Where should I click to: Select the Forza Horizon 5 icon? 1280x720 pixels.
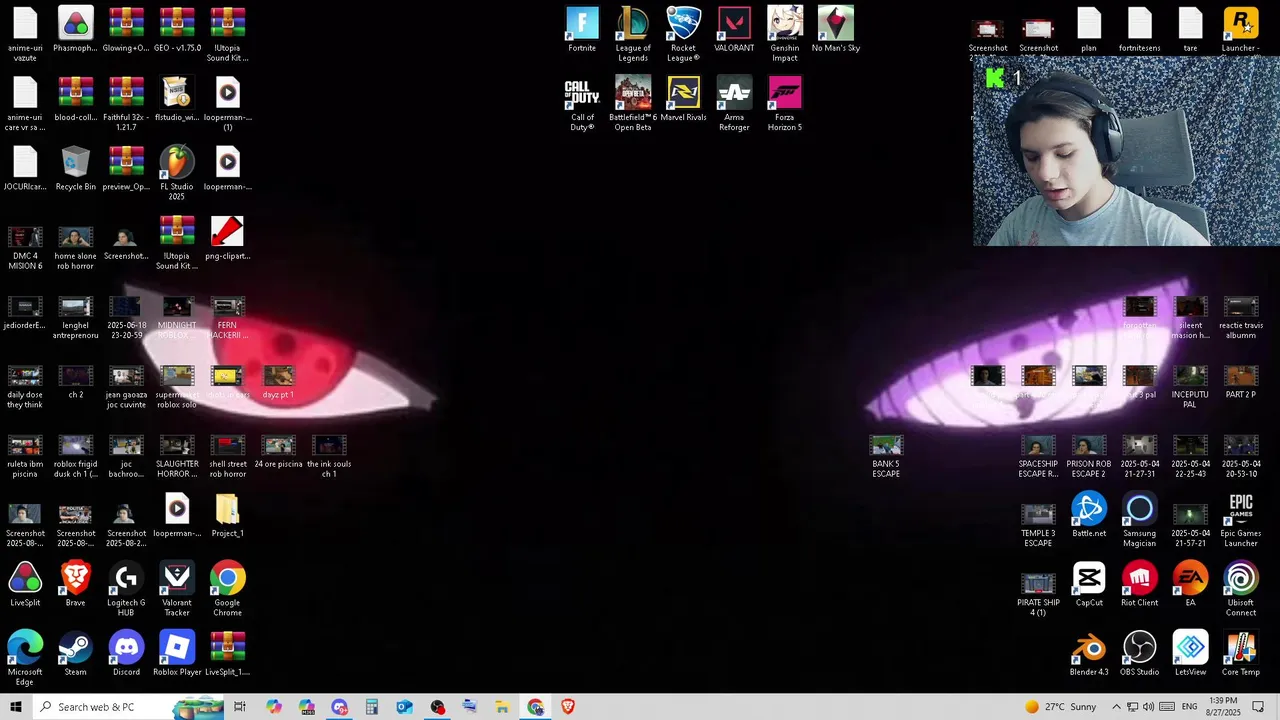(x=785, y=104)
